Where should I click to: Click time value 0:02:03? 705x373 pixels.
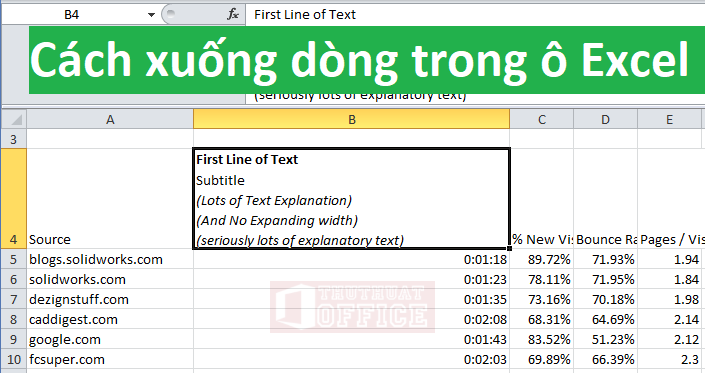(352, 360)
